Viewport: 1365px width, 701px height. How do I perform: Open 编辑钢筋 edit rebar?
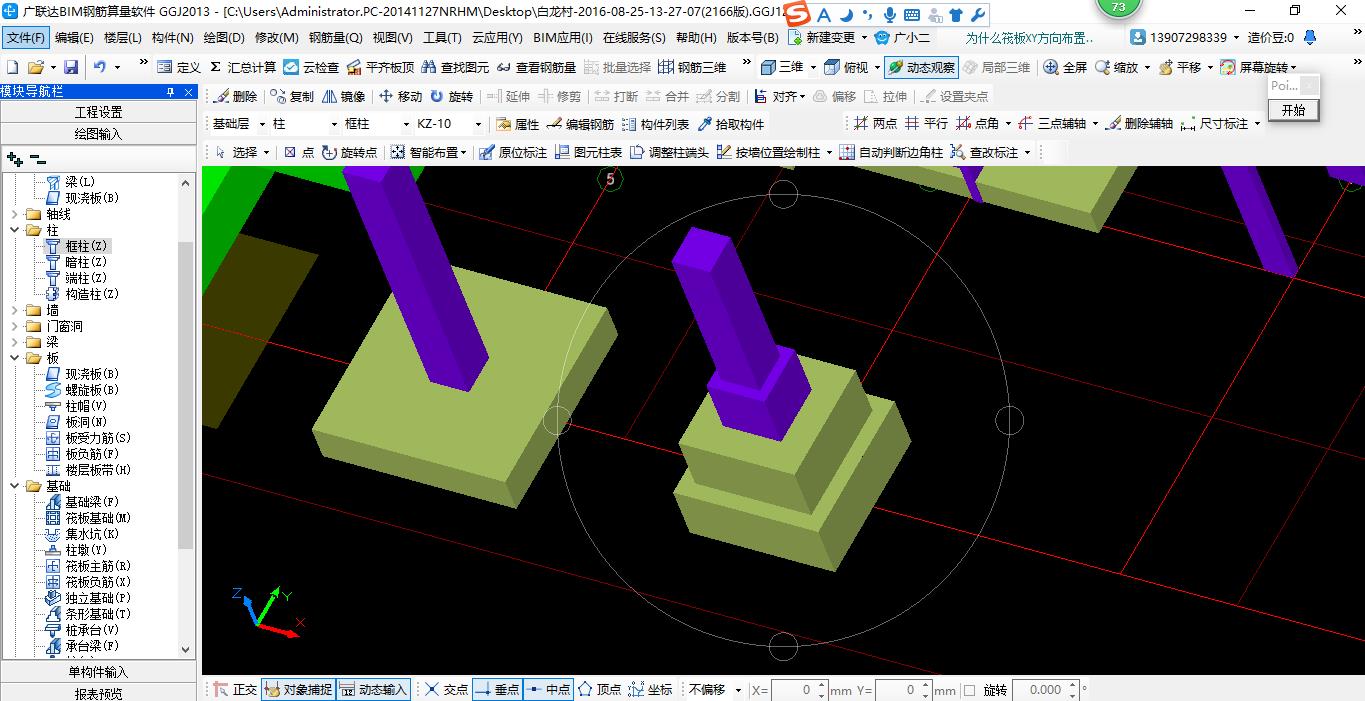(x=580, y=124)
